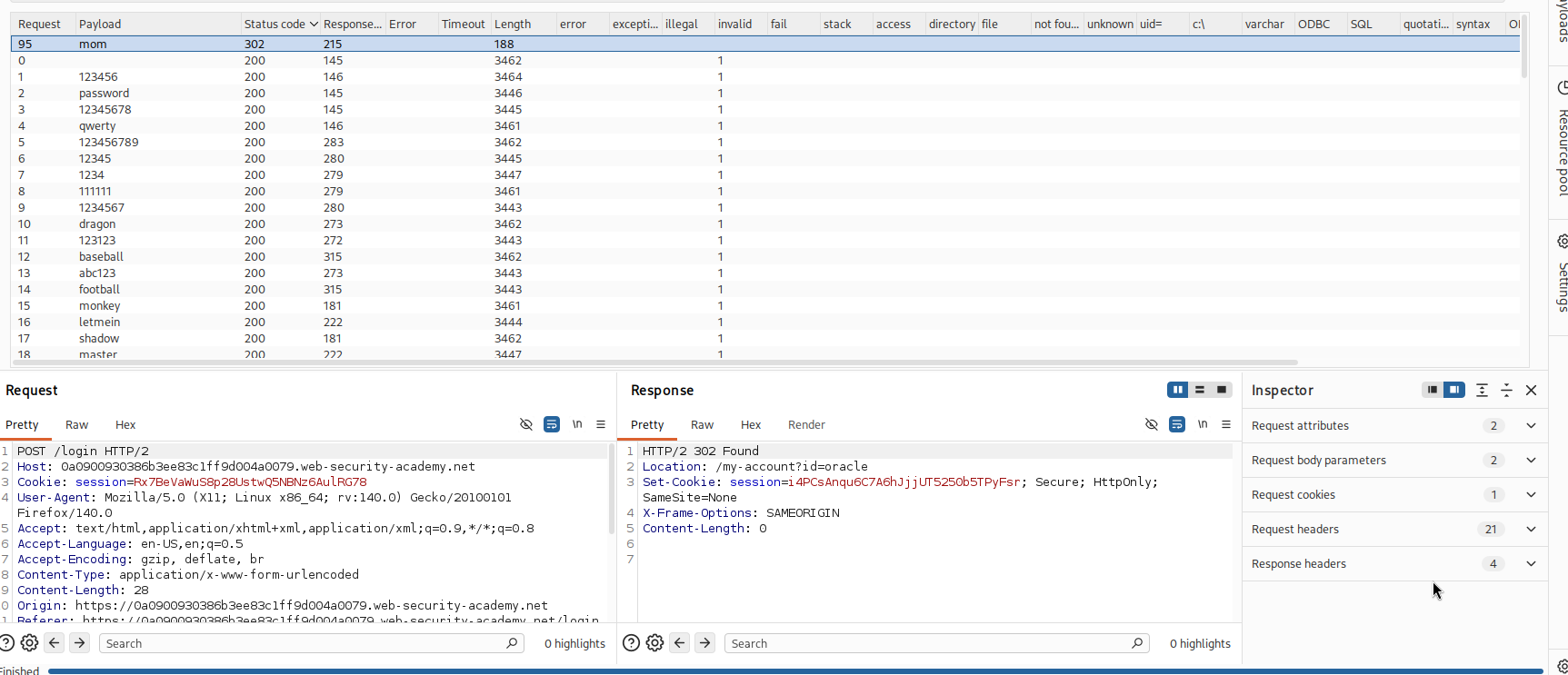Toggle show non-printable \n in Request panel
Screen dimensions: 1568x675
577,424
